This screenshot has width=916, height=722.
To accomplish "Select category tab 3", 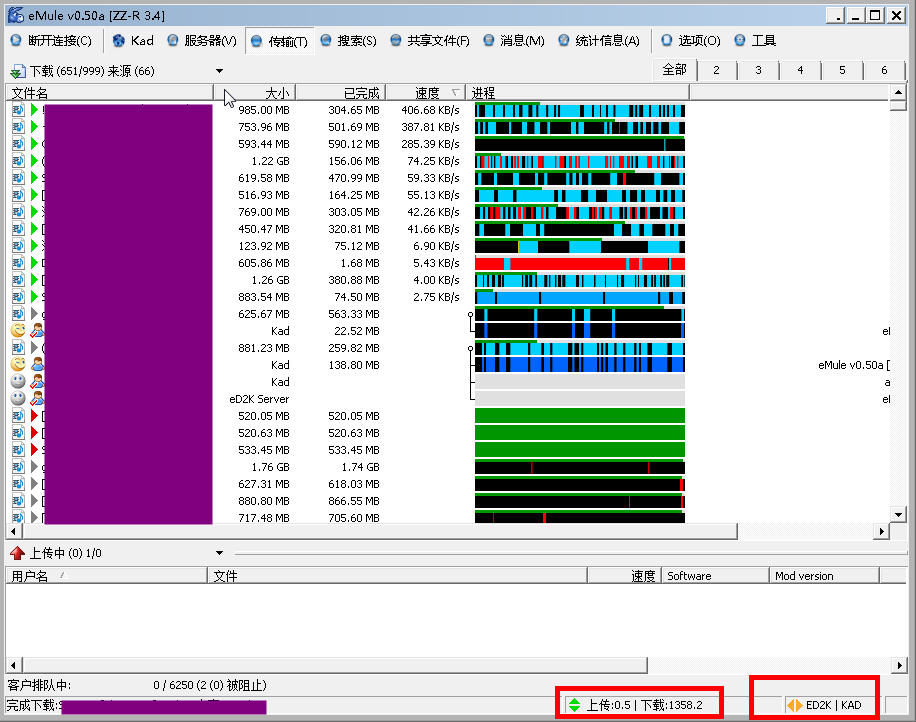I will click(x=758, y=70).
